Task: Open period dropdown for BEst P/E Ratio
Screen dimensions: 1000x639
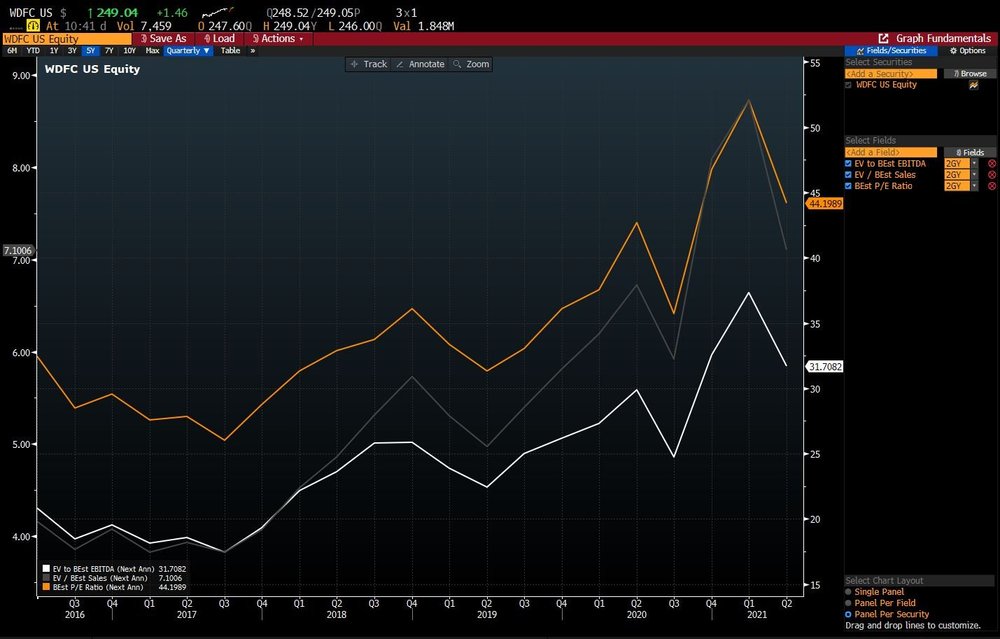Action: tap(974, 186)
